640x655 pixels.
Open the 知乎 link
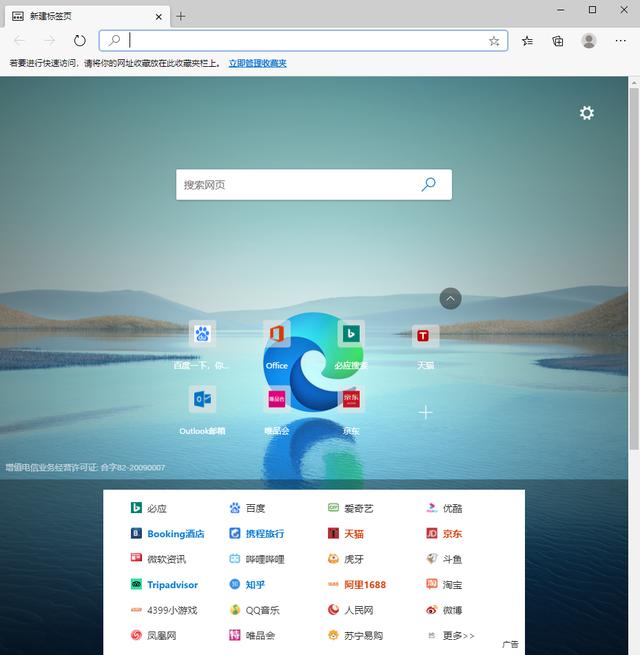[247, 584]
